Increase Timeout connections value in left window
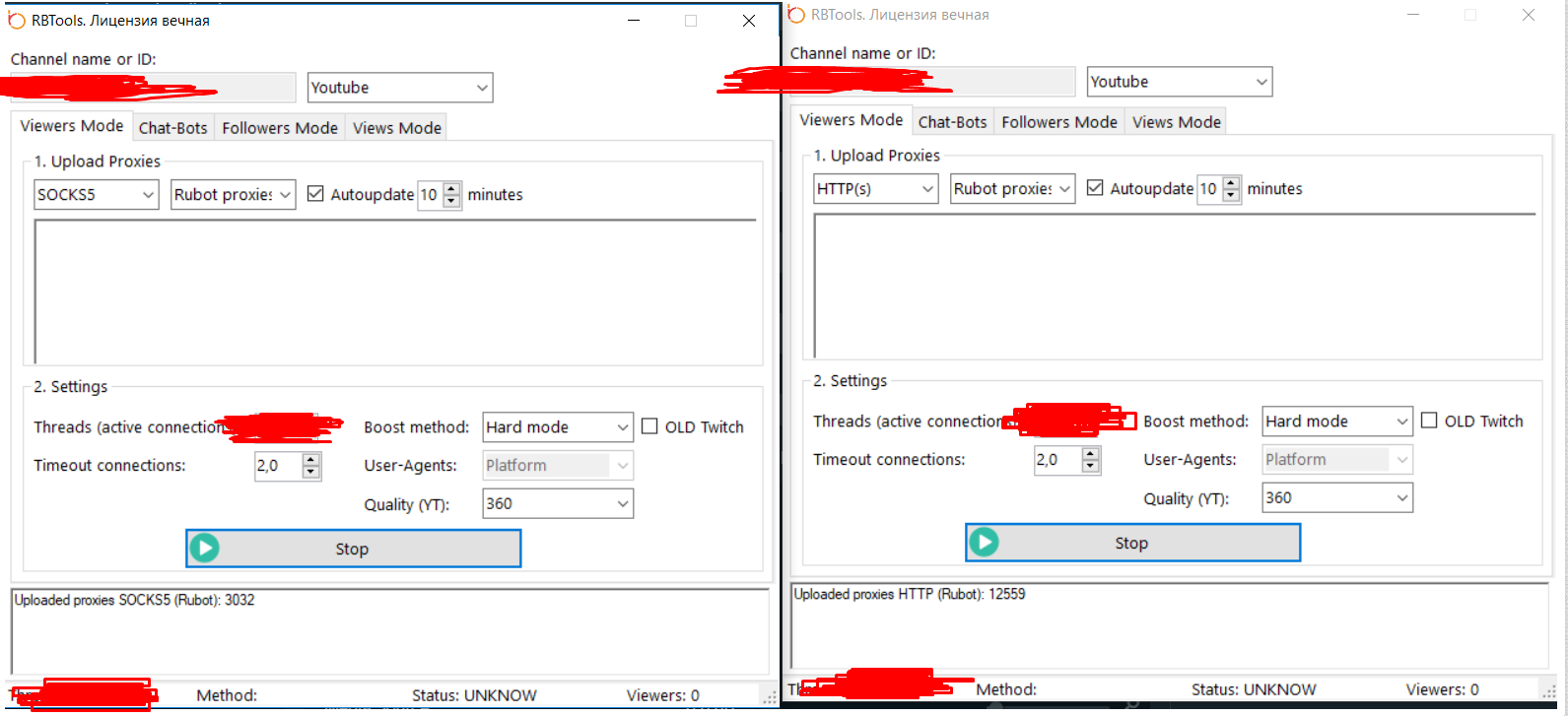Screen dimensions: 1568x716 311,460
